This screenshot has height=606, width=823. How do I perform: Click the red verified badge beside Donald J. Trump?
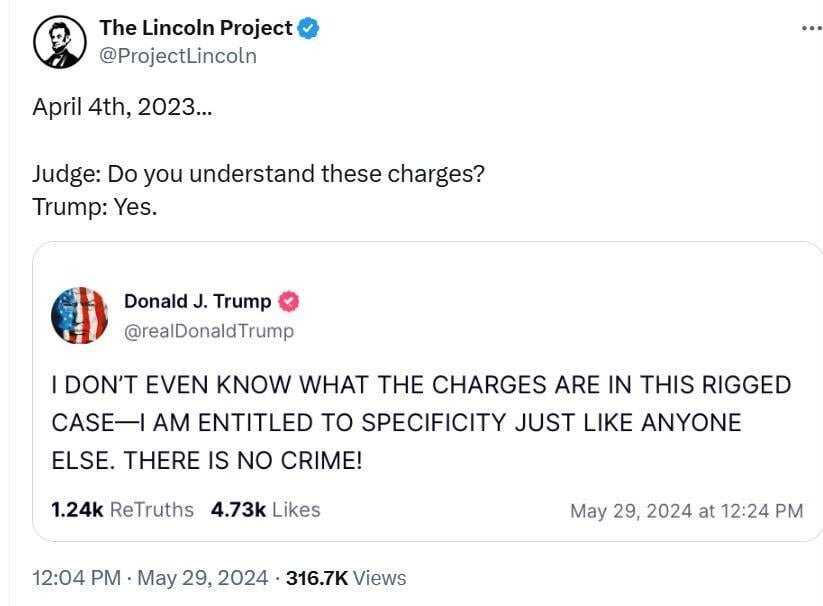288,302
